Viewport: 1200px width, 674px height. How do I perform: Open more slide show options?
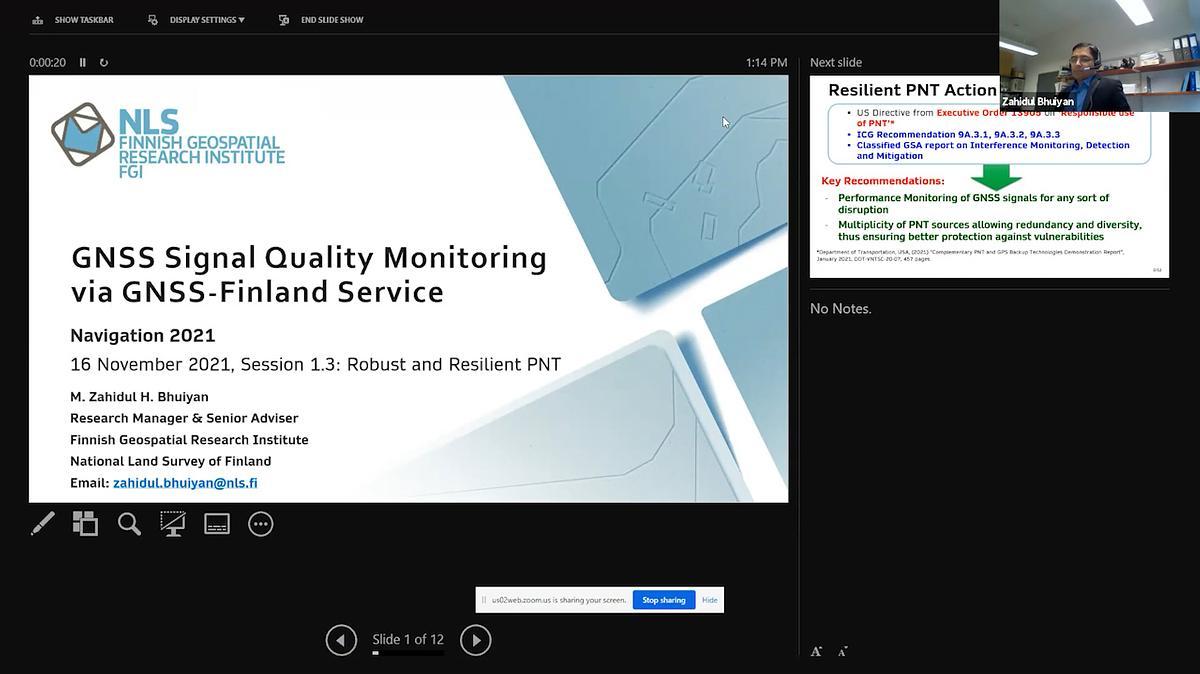coord(260,523)
